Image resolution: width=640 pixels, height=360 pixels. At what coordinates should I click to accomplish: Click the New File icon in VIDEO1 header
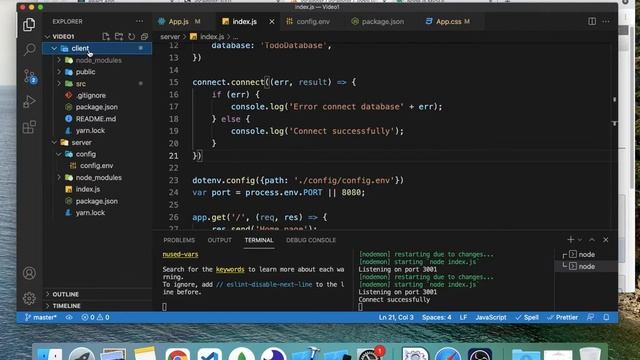tap(106, 36)
